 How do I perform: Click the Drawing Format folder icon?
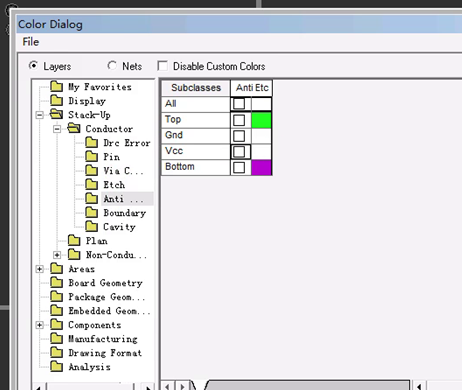pyautogui.click(x=57, y=352)
